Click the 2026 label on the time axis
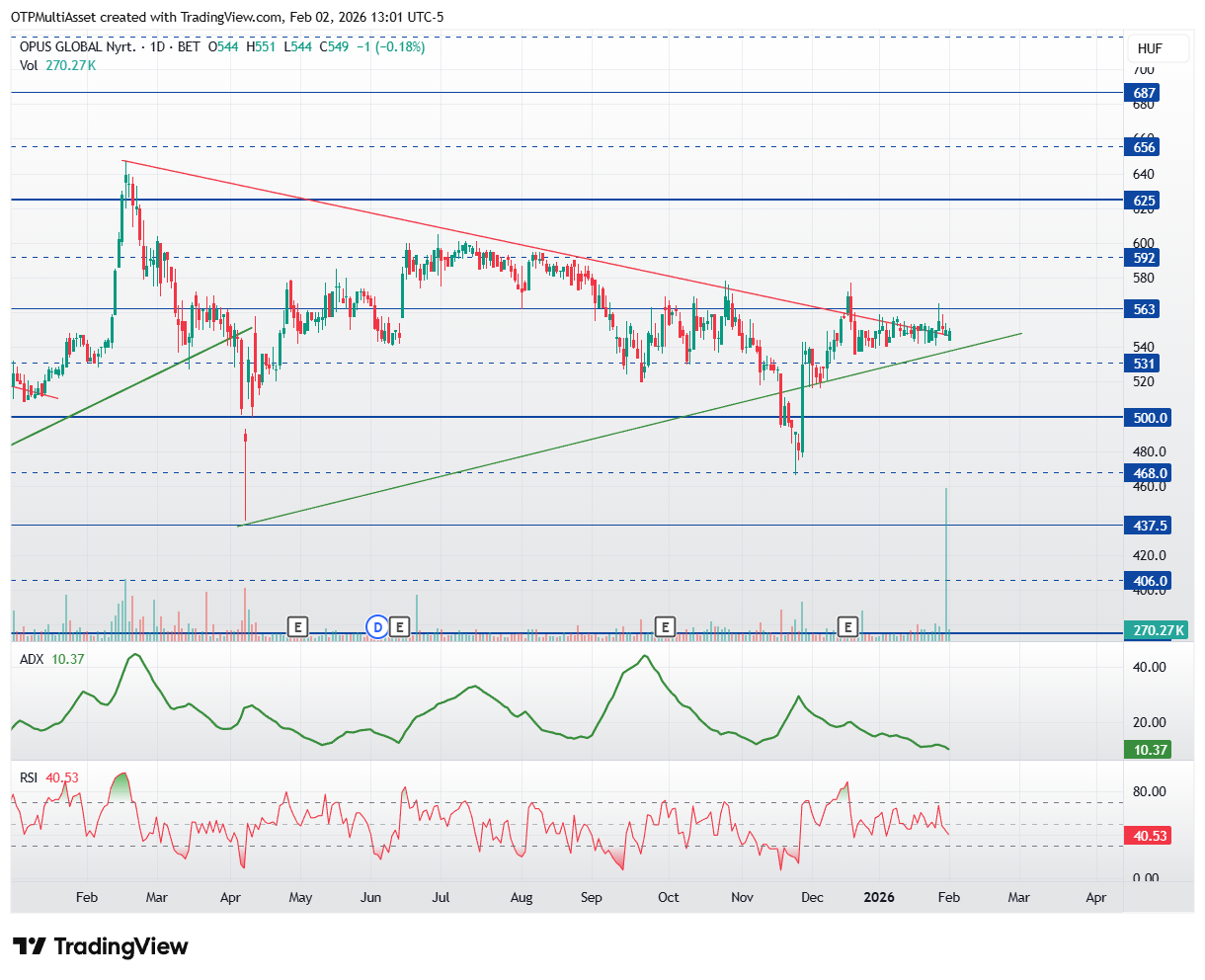 878,897
